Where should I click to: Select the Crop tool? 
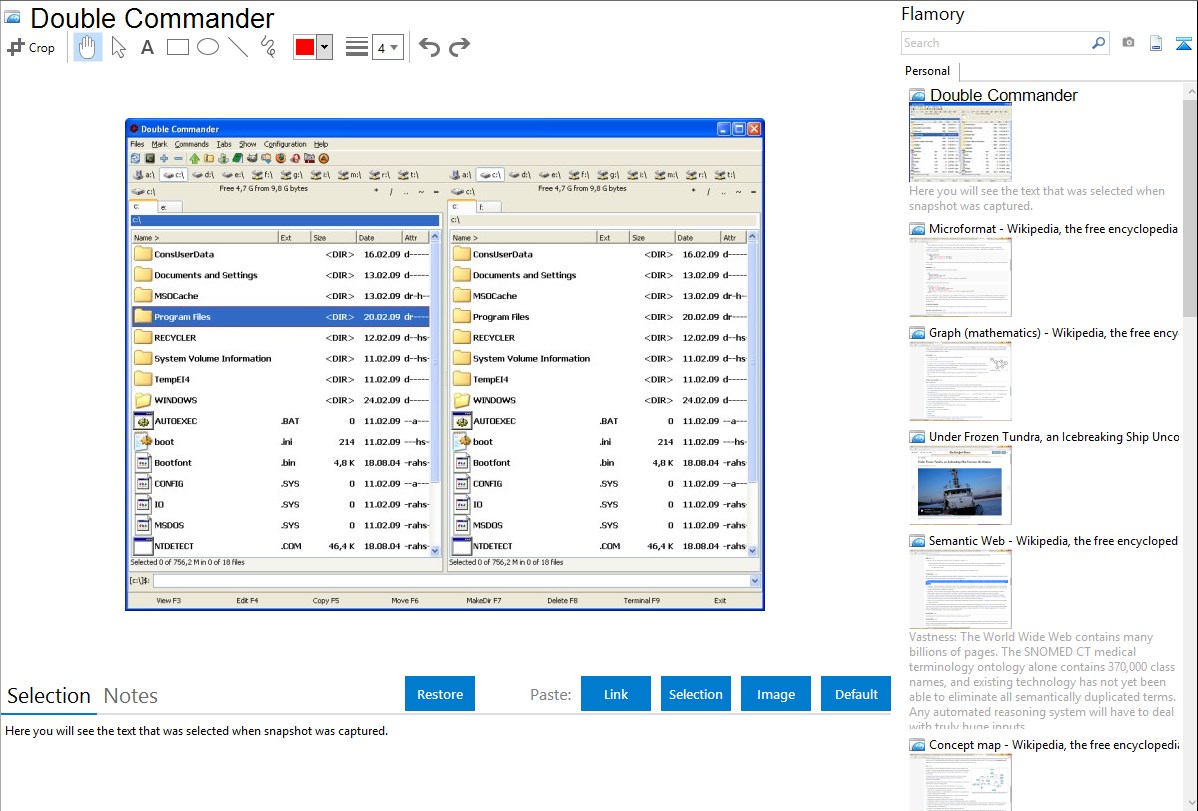pyautogui.click(x=31, y=47)
